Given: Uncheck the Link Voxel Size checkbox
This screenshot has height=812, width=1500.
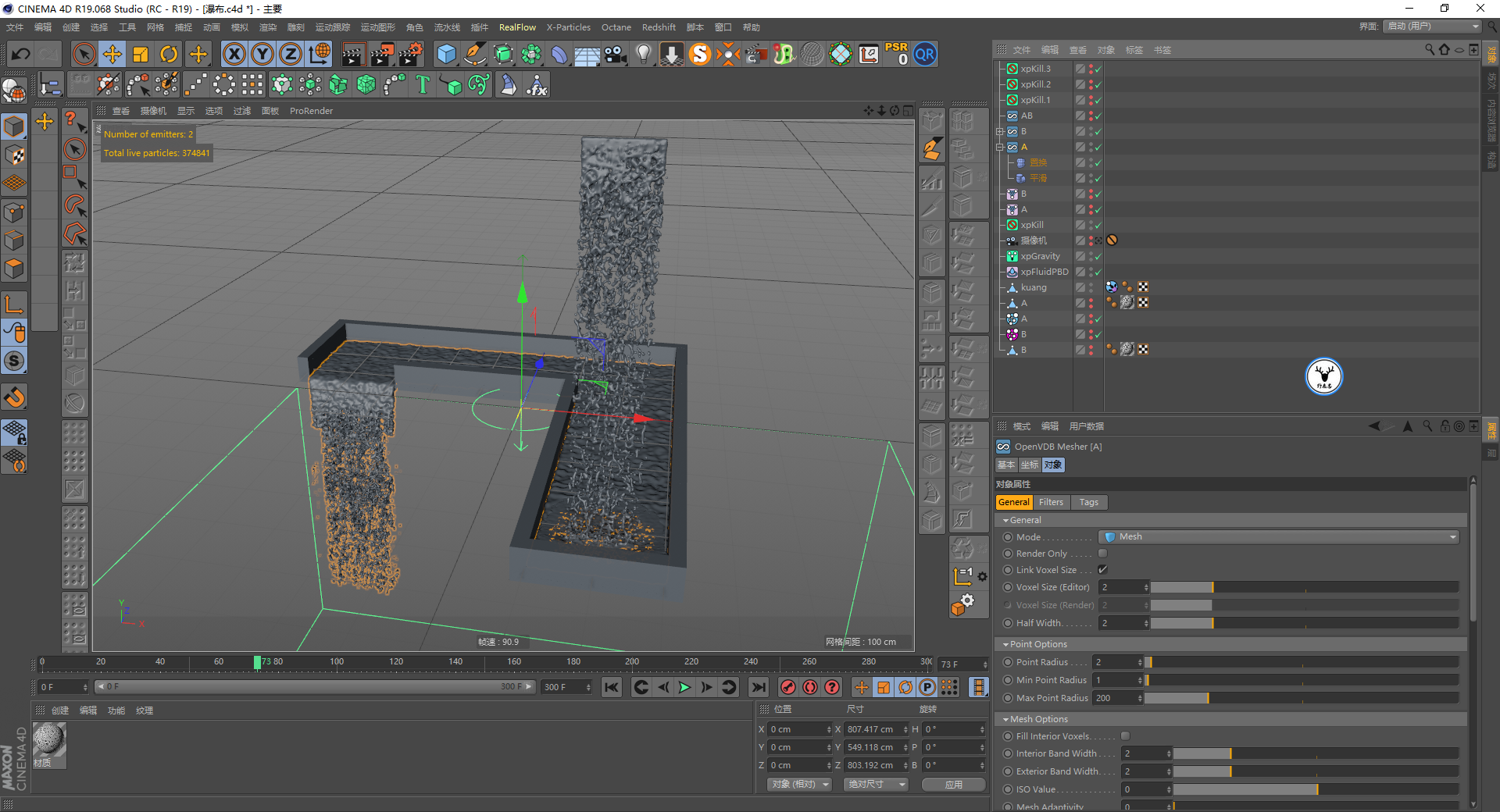Looking at the screenshot, I should (1102, 570).
